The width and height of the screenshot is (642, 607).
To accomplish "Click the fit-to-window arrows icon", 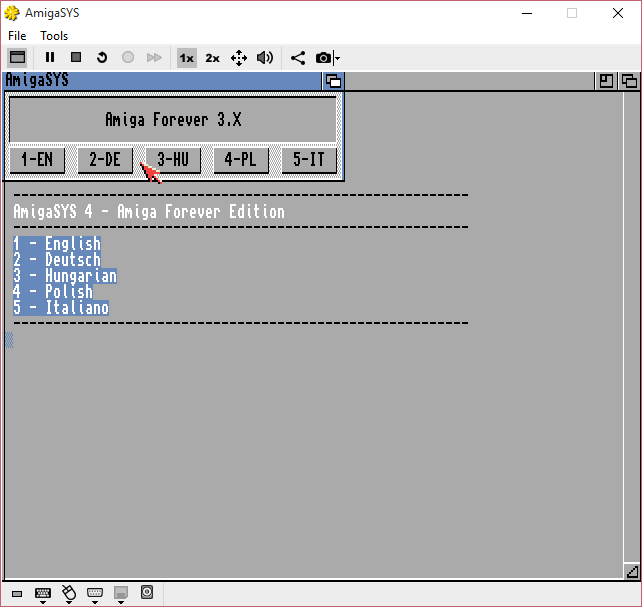I will (239, 58).
